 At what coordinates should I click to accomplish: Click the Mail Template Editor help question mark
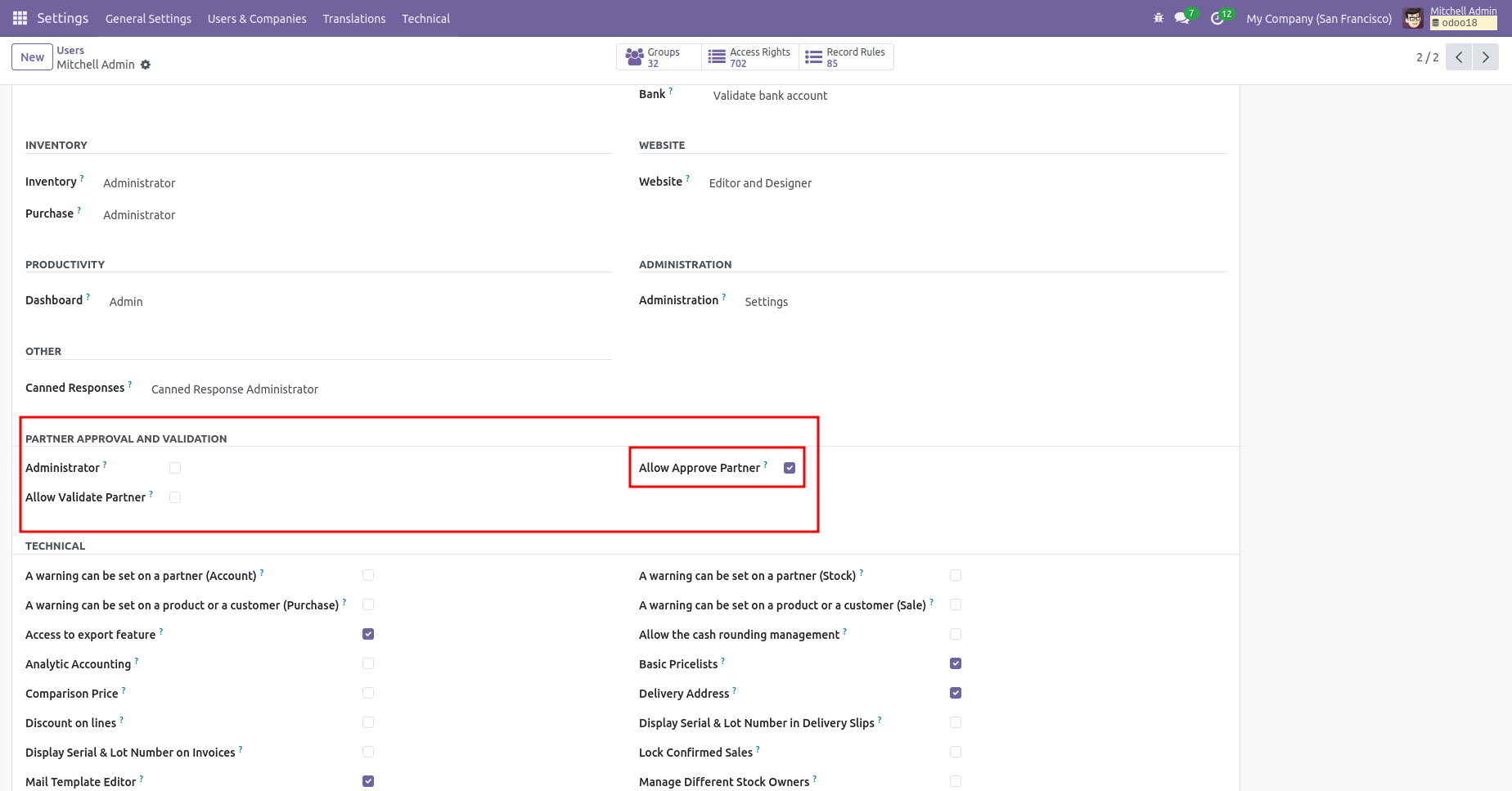141,778
